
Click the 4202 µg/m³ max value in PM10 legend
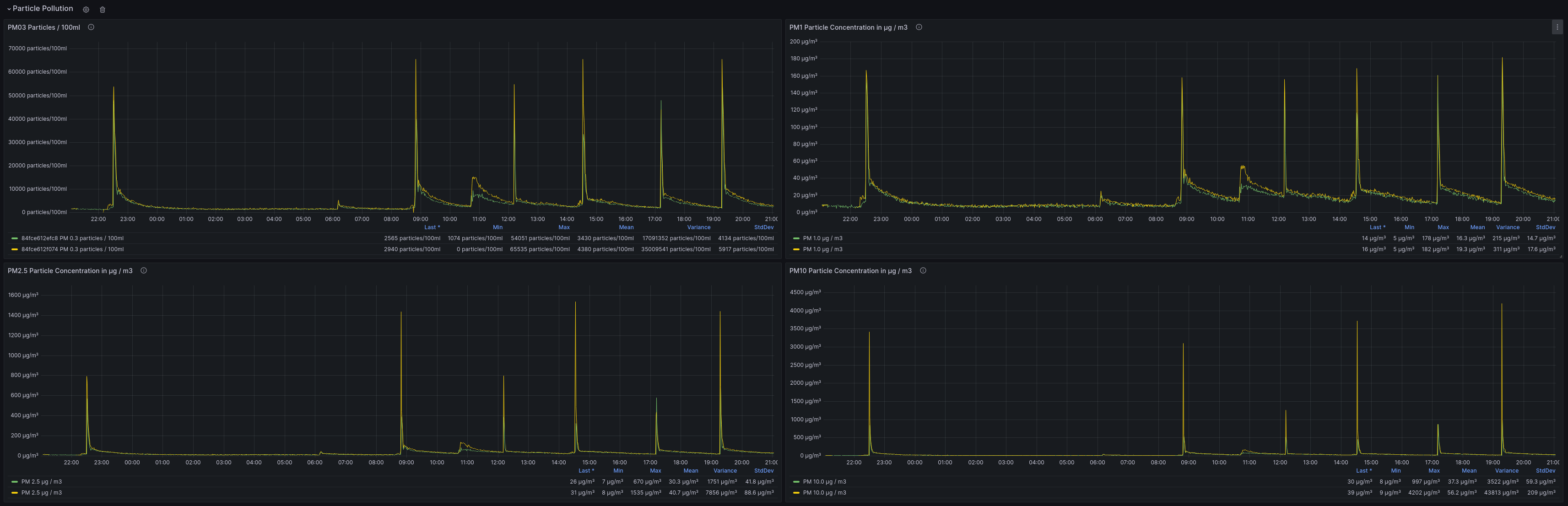(x=1424, y=493)
